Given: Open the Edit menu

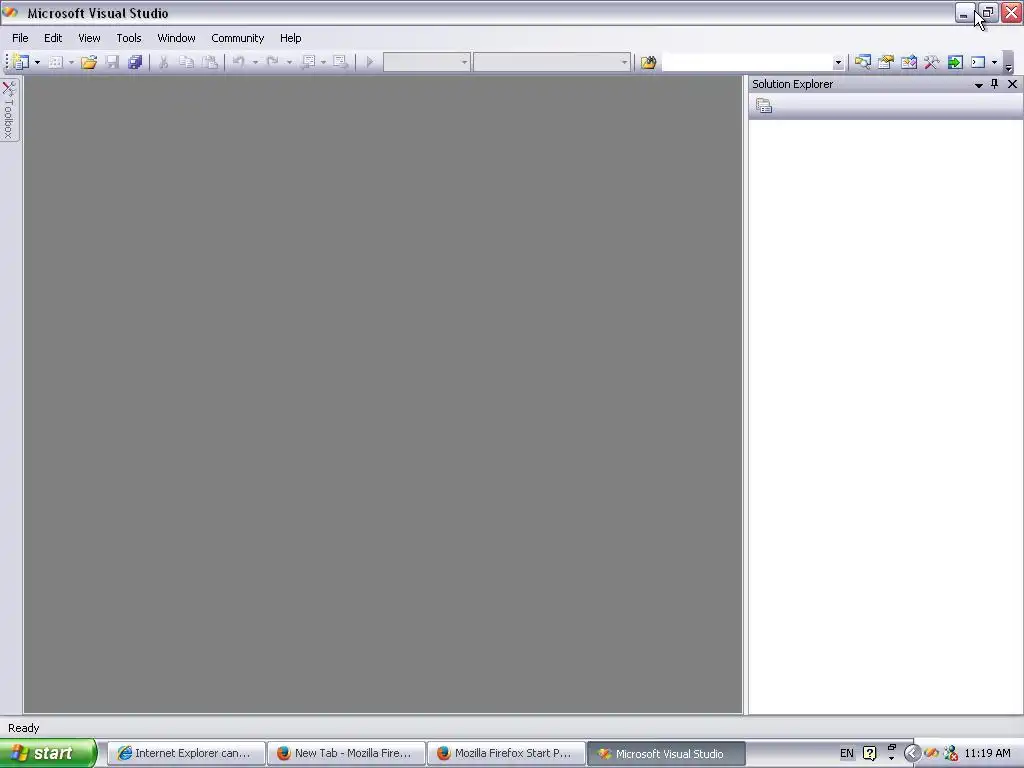Looking at the screenshot, I should point(53,38).
